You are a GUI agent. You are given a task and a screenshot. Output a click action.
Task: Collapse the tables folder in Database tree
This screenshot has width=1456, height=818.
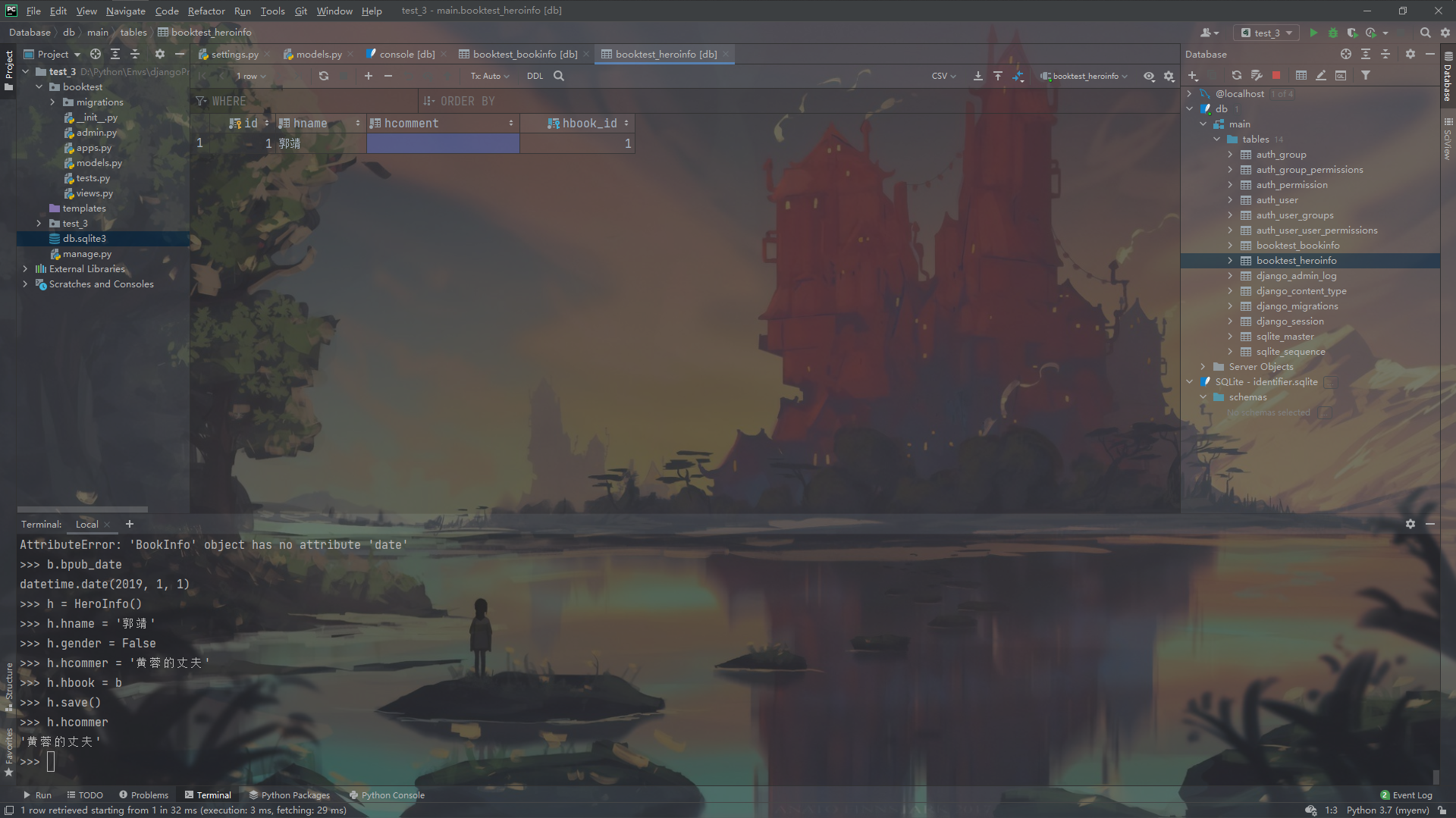[x=1217, y=139]
